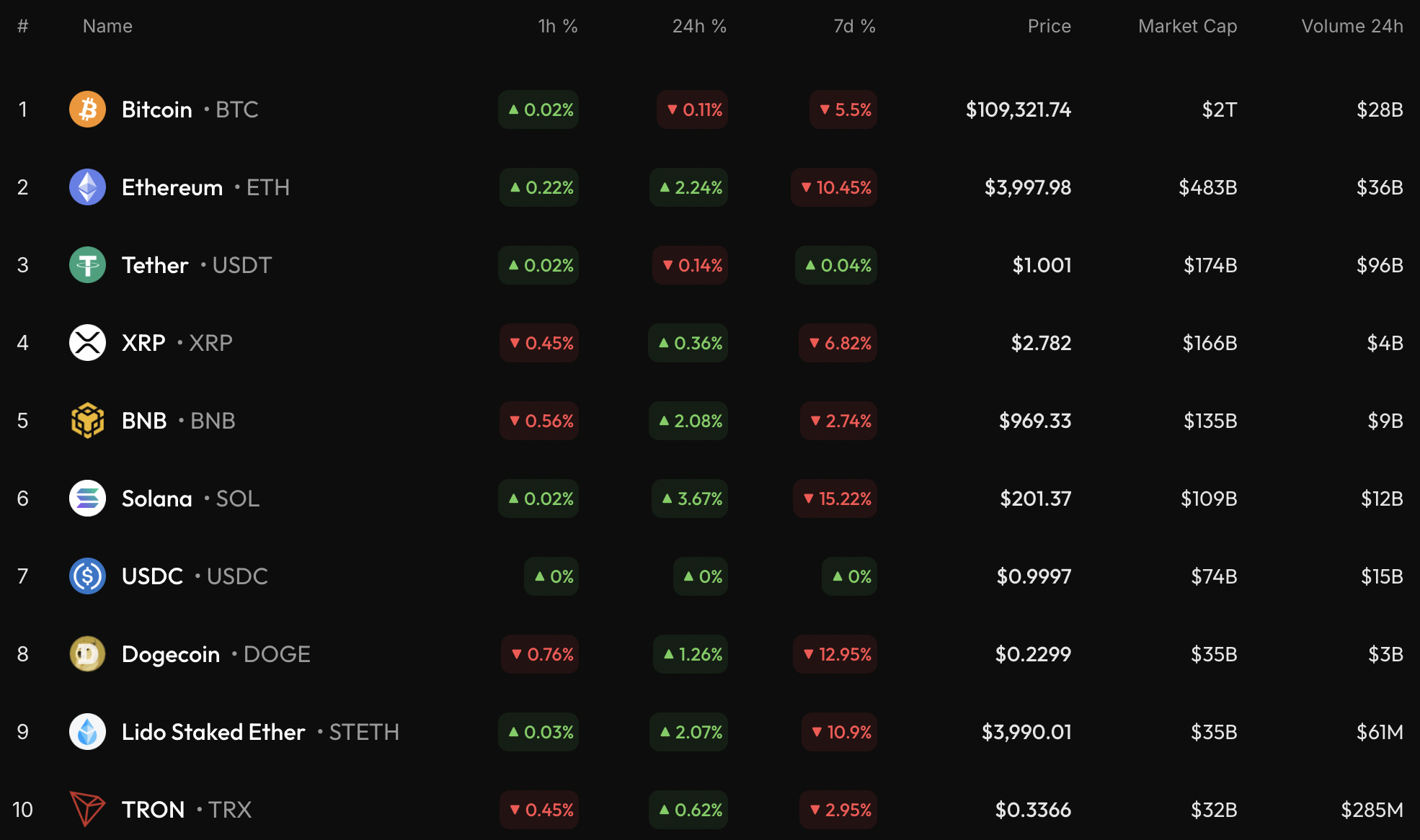
Task: Click the BNB yellow cube icon
Action: pos(87,421)
